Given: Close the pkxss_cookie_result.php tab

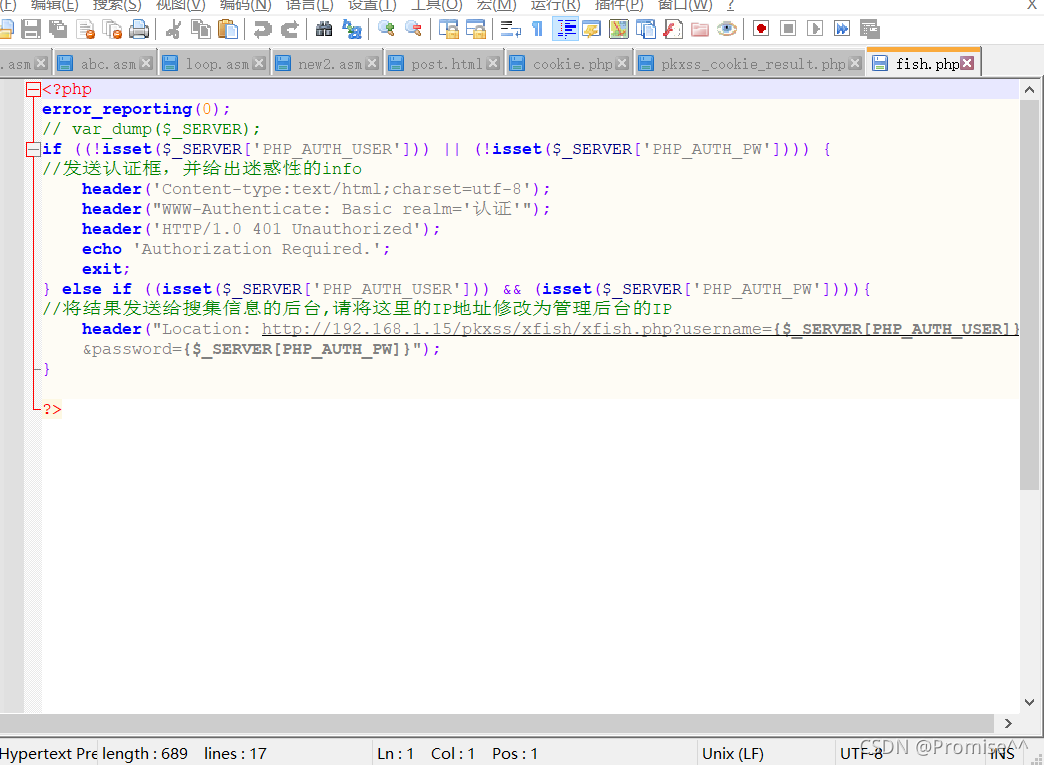Looking at the screenshot, I should coord(856,63).
